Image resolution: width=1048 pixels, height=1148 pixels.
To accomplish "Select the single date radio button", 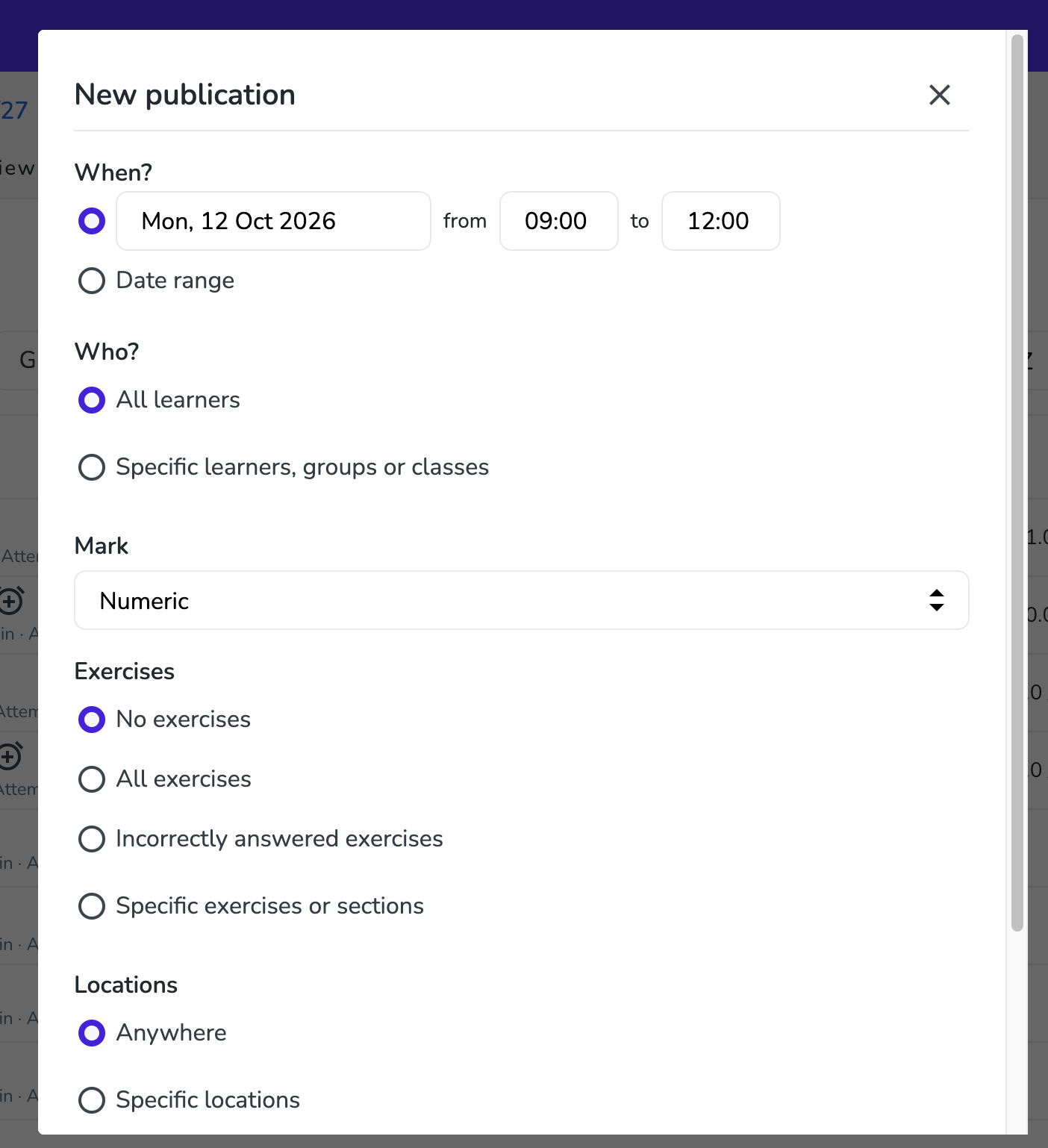I will tap(92, 221).
